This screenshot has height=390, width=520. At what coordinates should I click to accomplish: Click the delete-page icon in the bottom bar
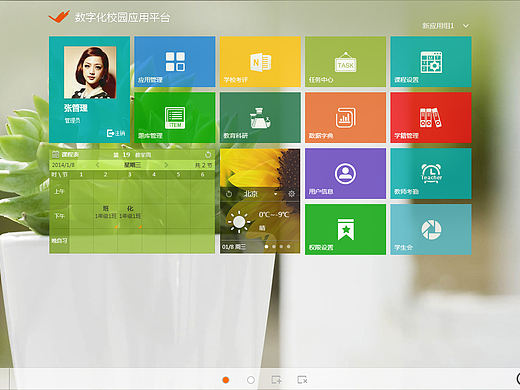[x=302, y=380]
